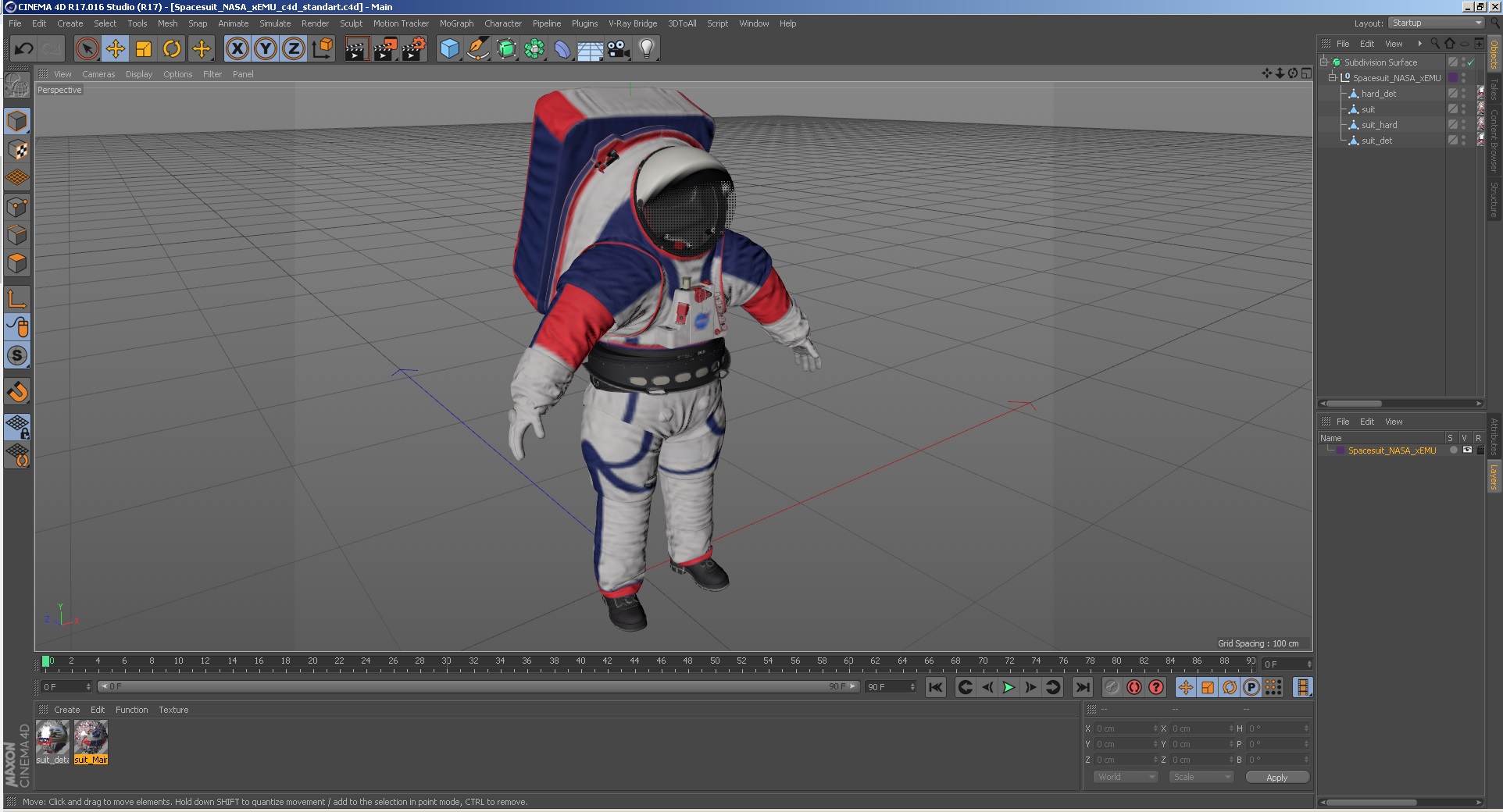Switch to Texture mode icon
The height and width of the screenshot is (812, 1503).
[x=17, y=149]
